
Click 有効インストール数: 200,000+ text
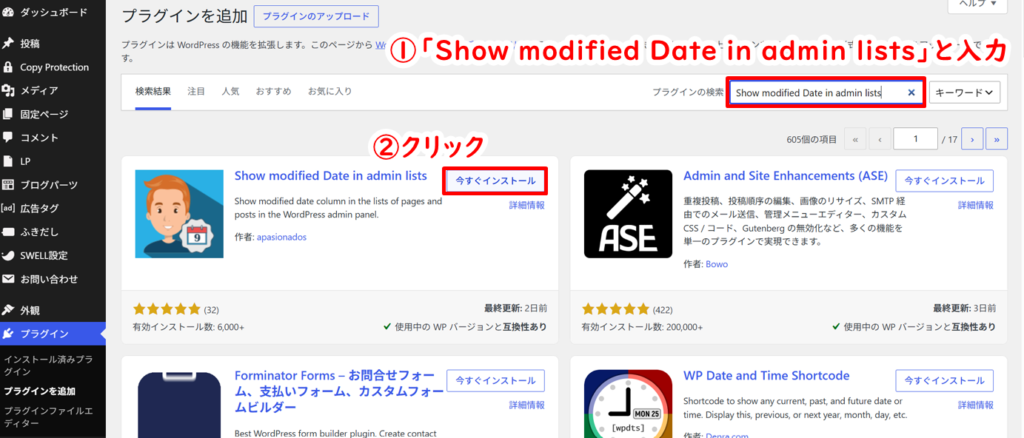point(643,327)
